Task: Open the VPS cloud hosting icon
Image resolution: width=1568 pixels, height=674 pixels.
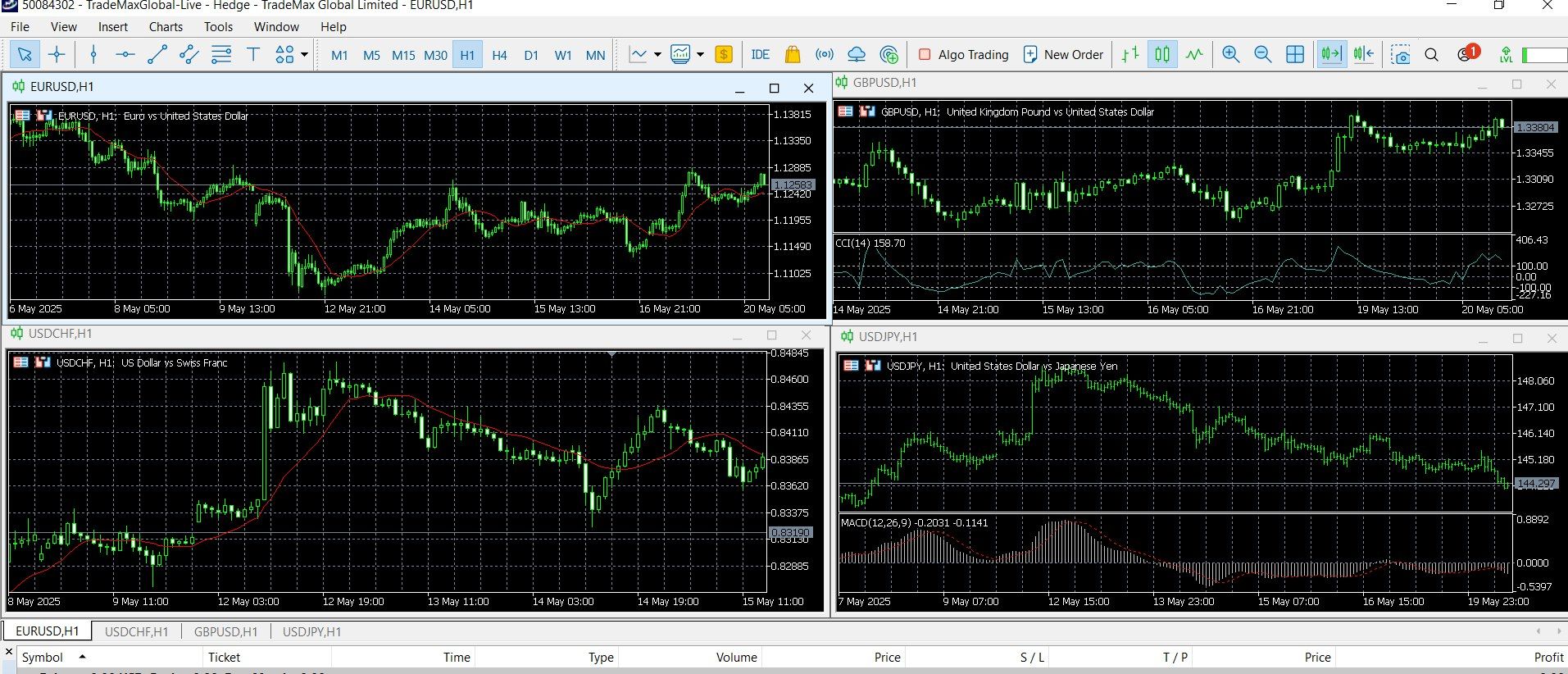Action: pyautogui.click(x=857, y=55)
